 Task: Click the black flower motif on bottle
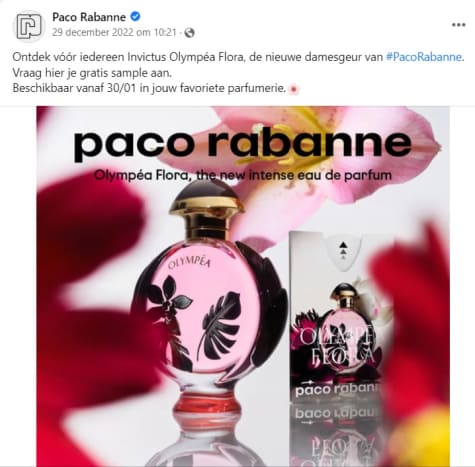(167, 300)
